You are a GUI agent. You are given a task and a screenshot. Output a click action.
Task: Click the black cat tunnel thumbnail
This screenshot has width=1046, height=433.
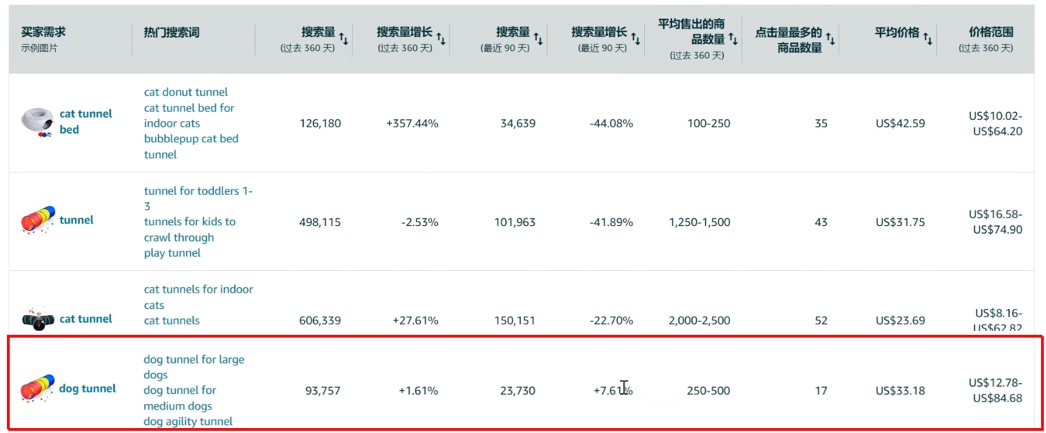(x=37, y=320)
